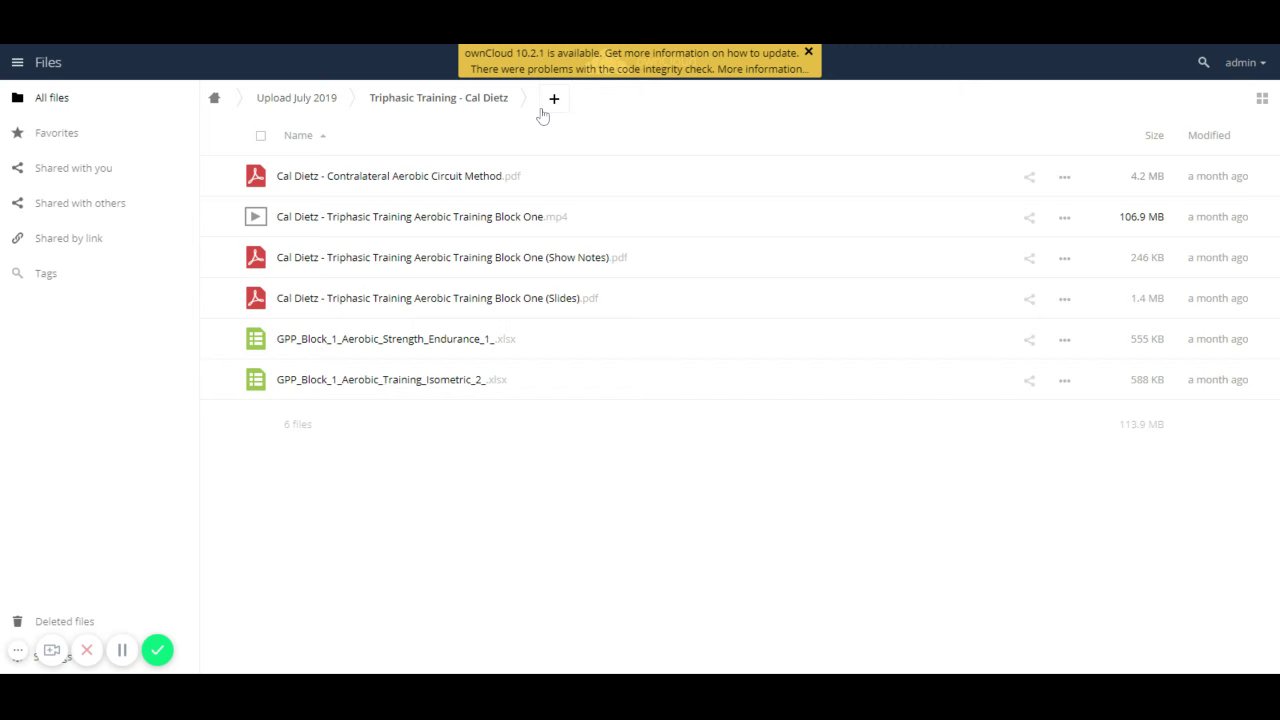Play Triphasic Training Aerobic Block One mp4

421,217
